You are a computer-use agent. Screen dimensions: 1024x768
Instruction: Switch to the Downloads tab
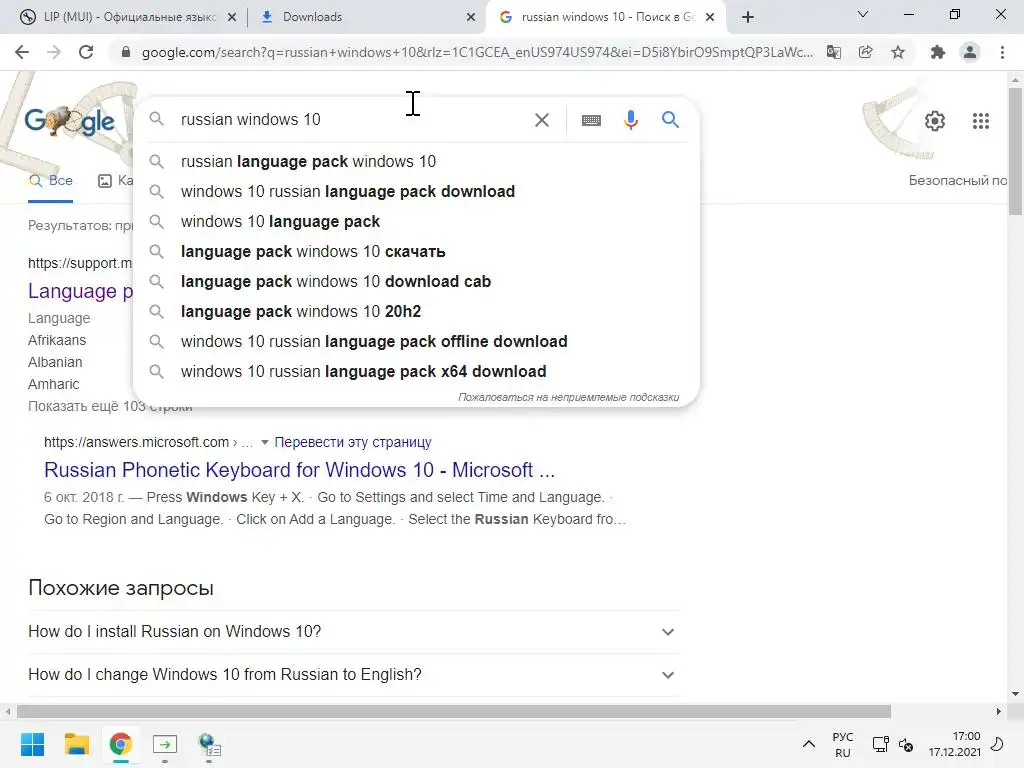[x=366, y=17]
